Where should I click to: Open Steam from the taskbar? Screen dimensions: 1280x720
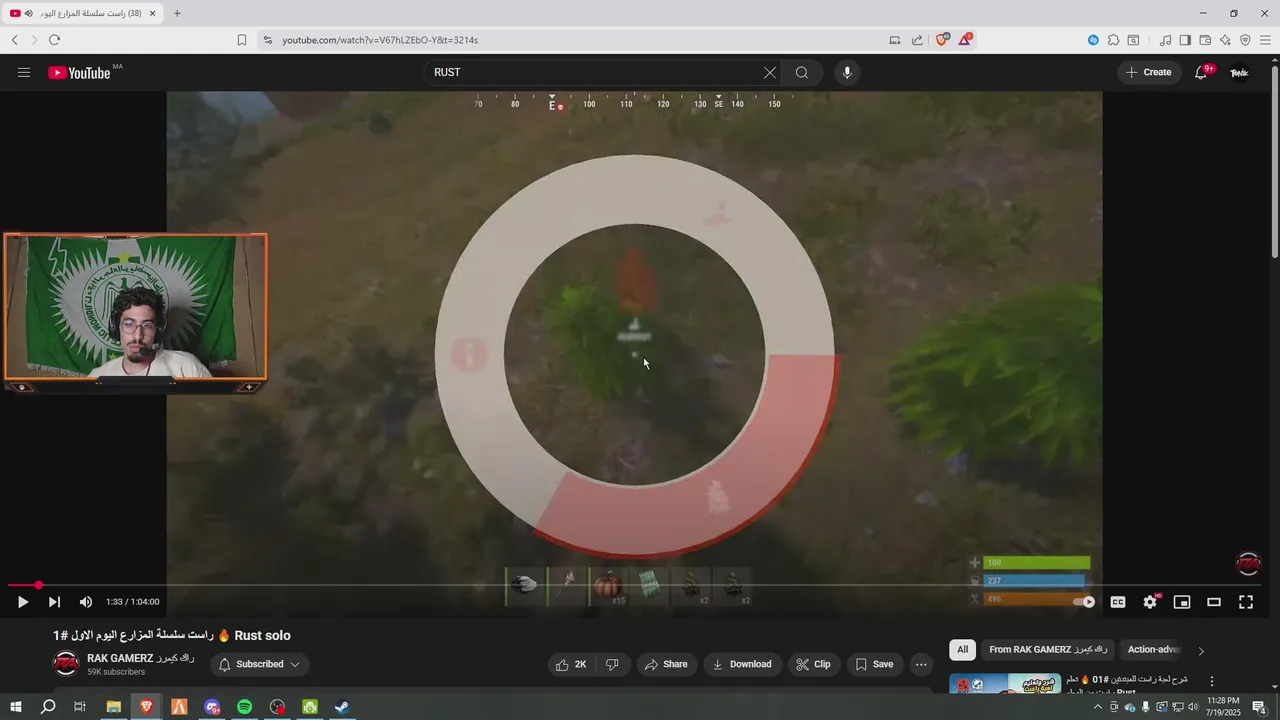pyautogui.click(x=342, y=707)
